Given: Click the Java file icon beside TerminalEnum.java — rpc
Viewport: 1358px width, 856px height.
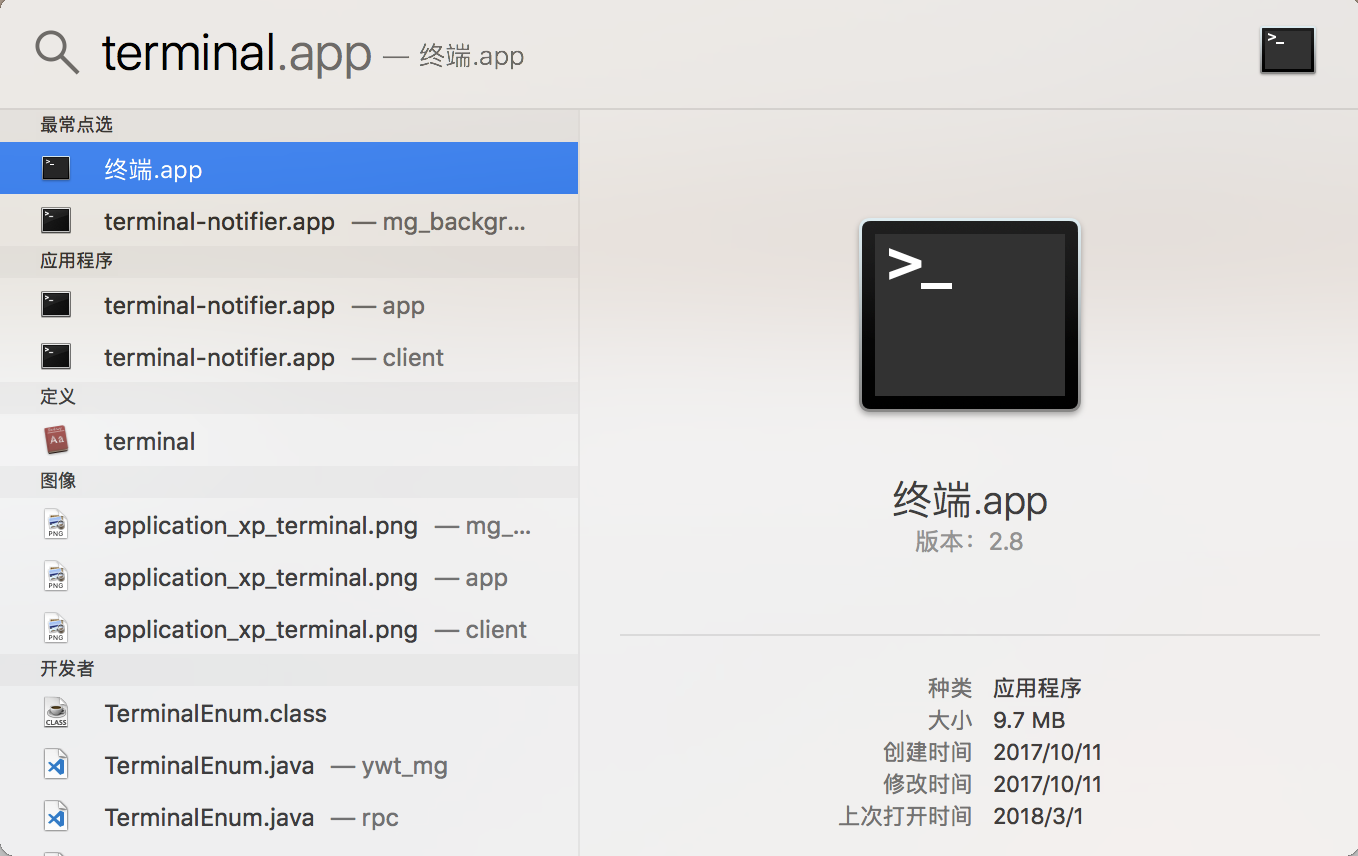Looking at the screenshot, I should point(56,816).
